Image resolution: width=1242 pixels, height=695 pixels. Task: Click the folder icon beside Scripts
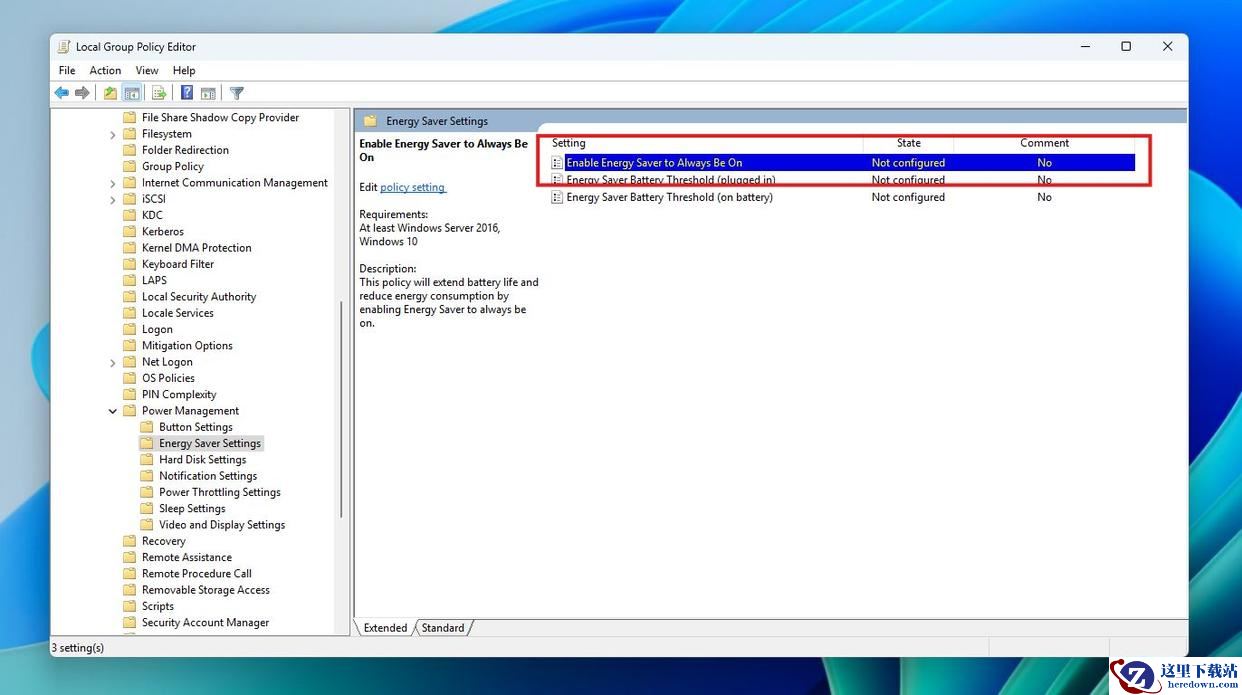129,606
